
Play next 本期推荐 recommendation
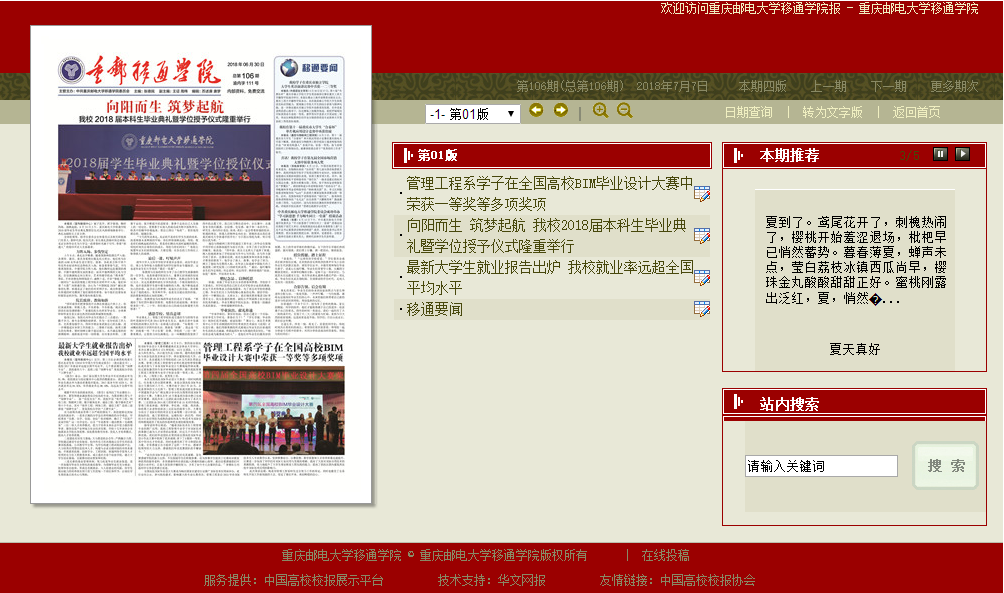pos(962,154)
